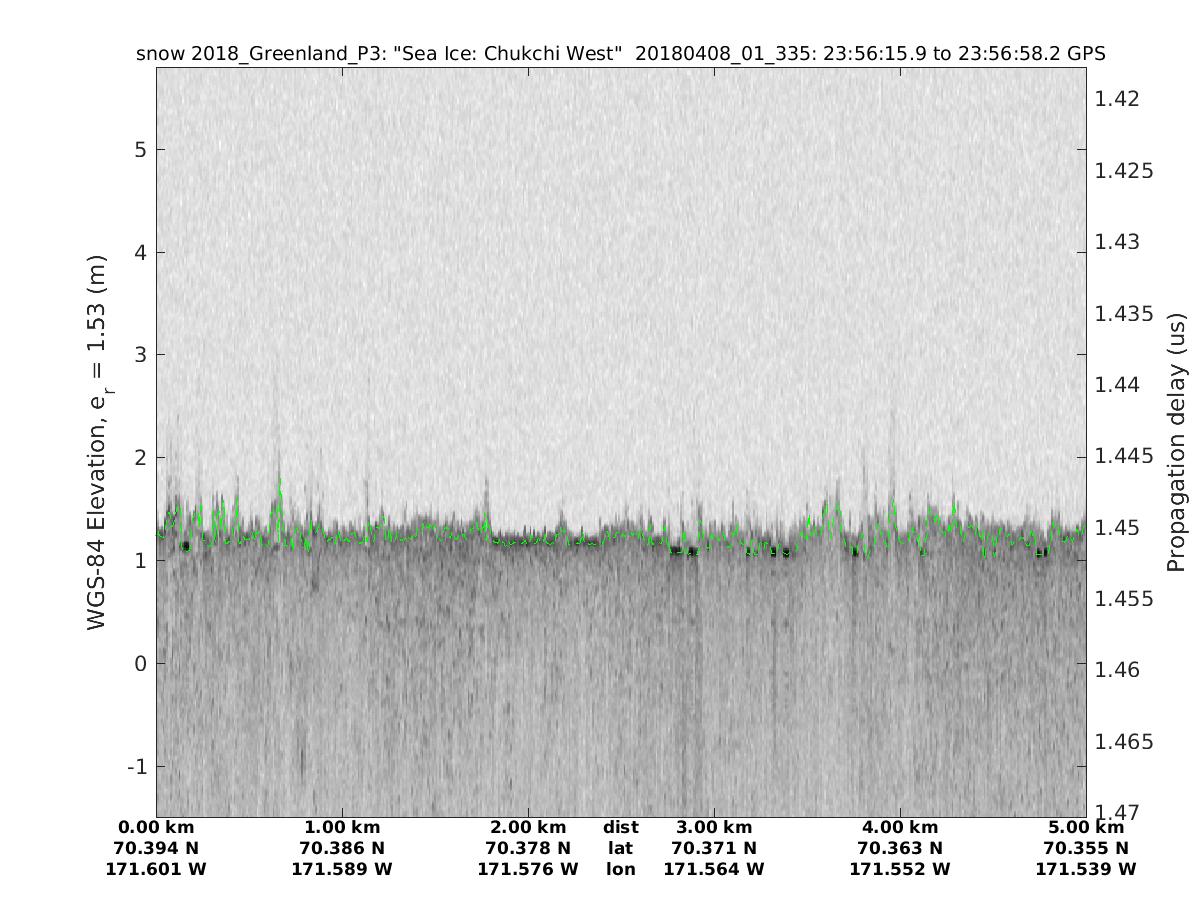Click the 171.564 W longitude label
Image resolution: width=1200 pixels, height=900 pixels.
[714, 869]
